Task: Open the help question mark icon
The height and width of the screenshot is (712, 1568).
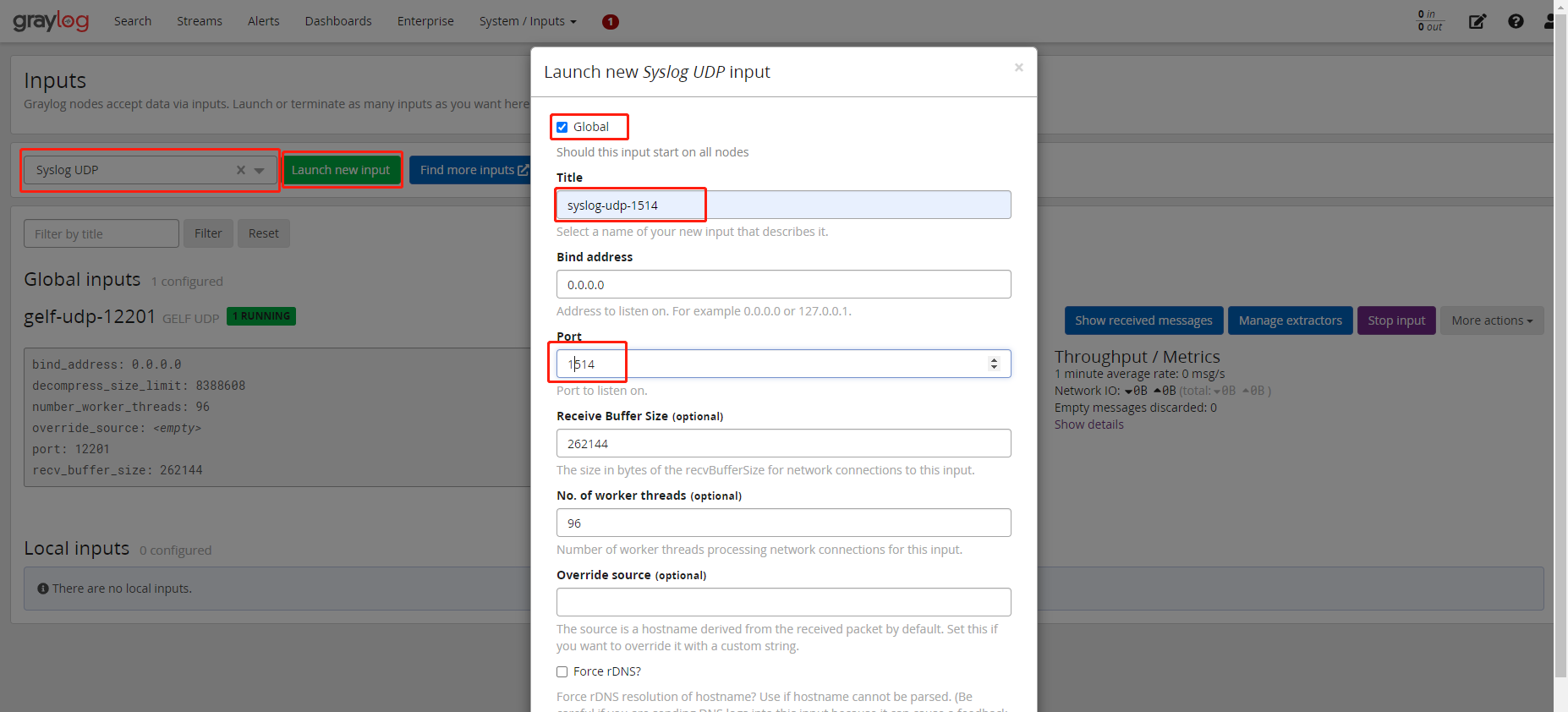Action: 1516,21
